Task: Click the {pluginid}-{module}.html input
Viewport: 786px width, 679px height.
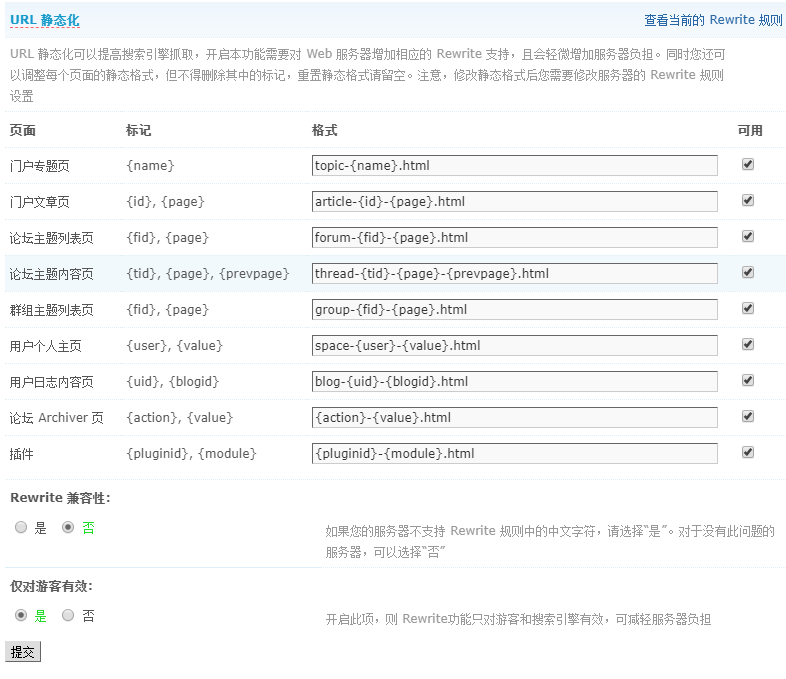Action: (514, 454)
